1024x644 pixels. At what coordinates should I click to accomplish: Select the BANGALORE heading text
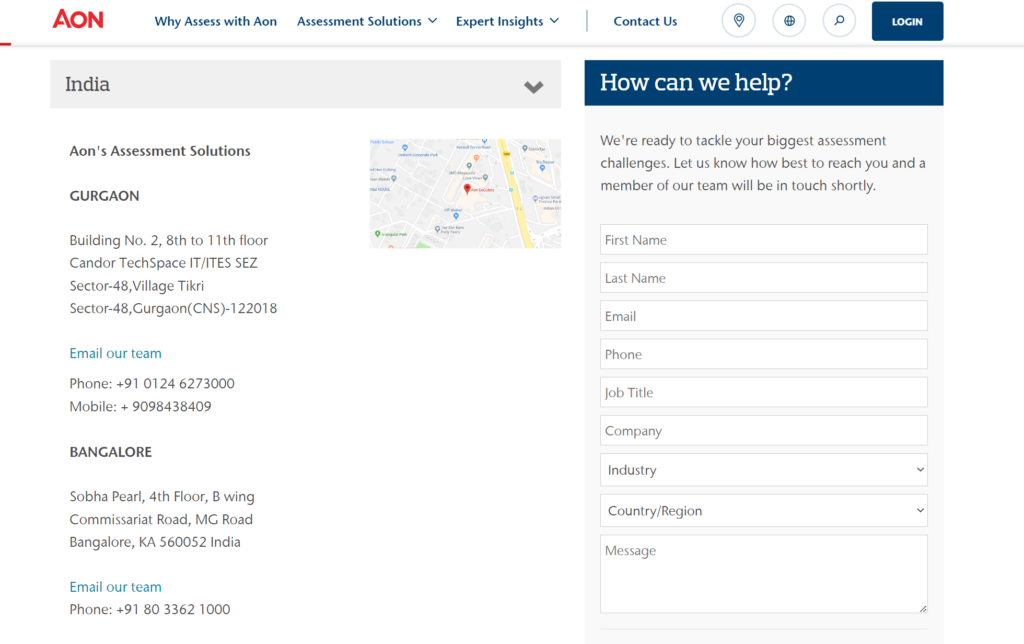click(110, 452)
